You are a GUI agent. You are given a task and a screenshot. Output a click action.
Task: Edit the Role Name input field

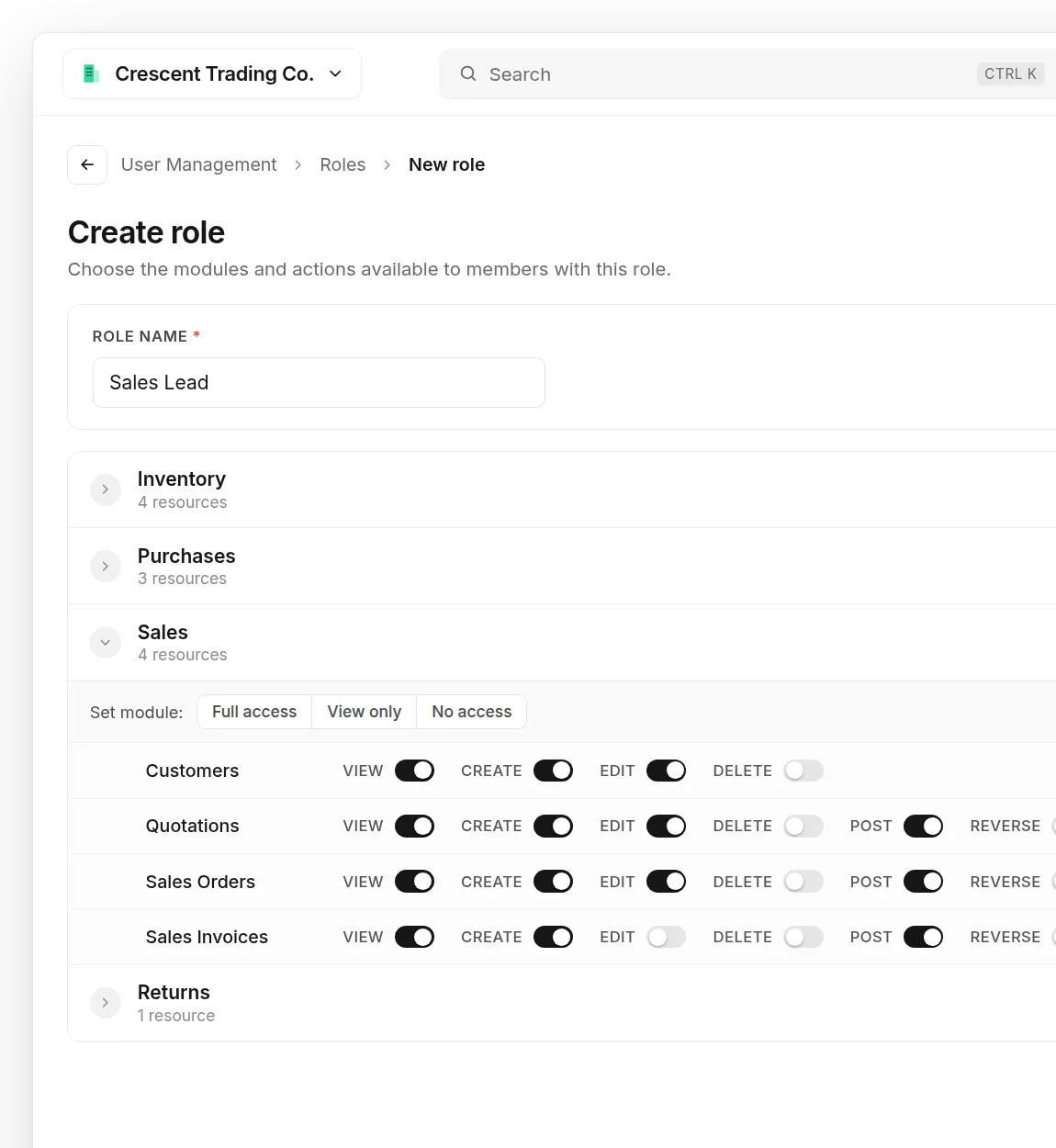point(319,382)
